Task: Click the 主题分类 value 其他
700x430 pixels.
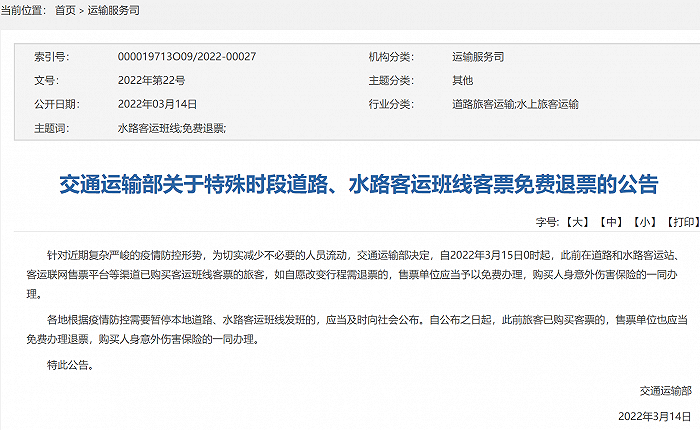Action: coord(462,80)
